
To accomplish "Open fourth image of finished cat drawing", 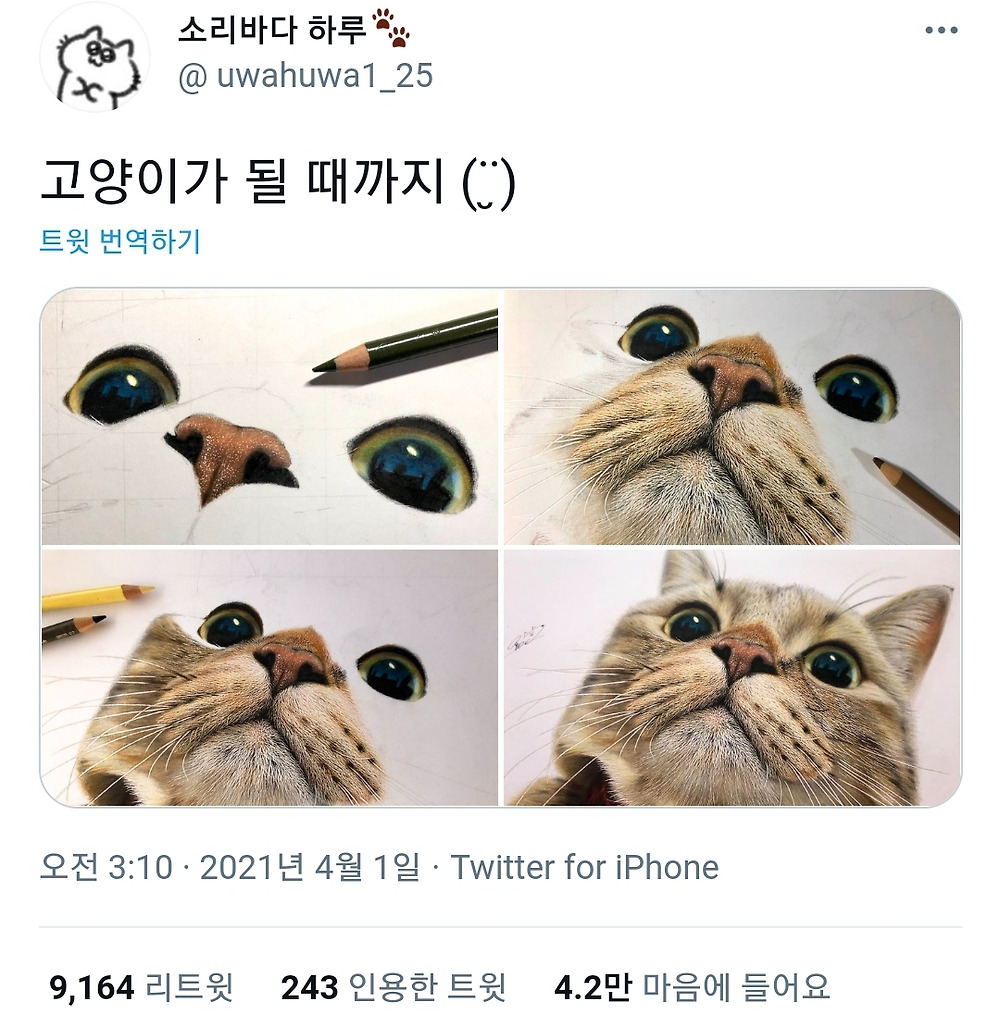I will pos(732,678).
